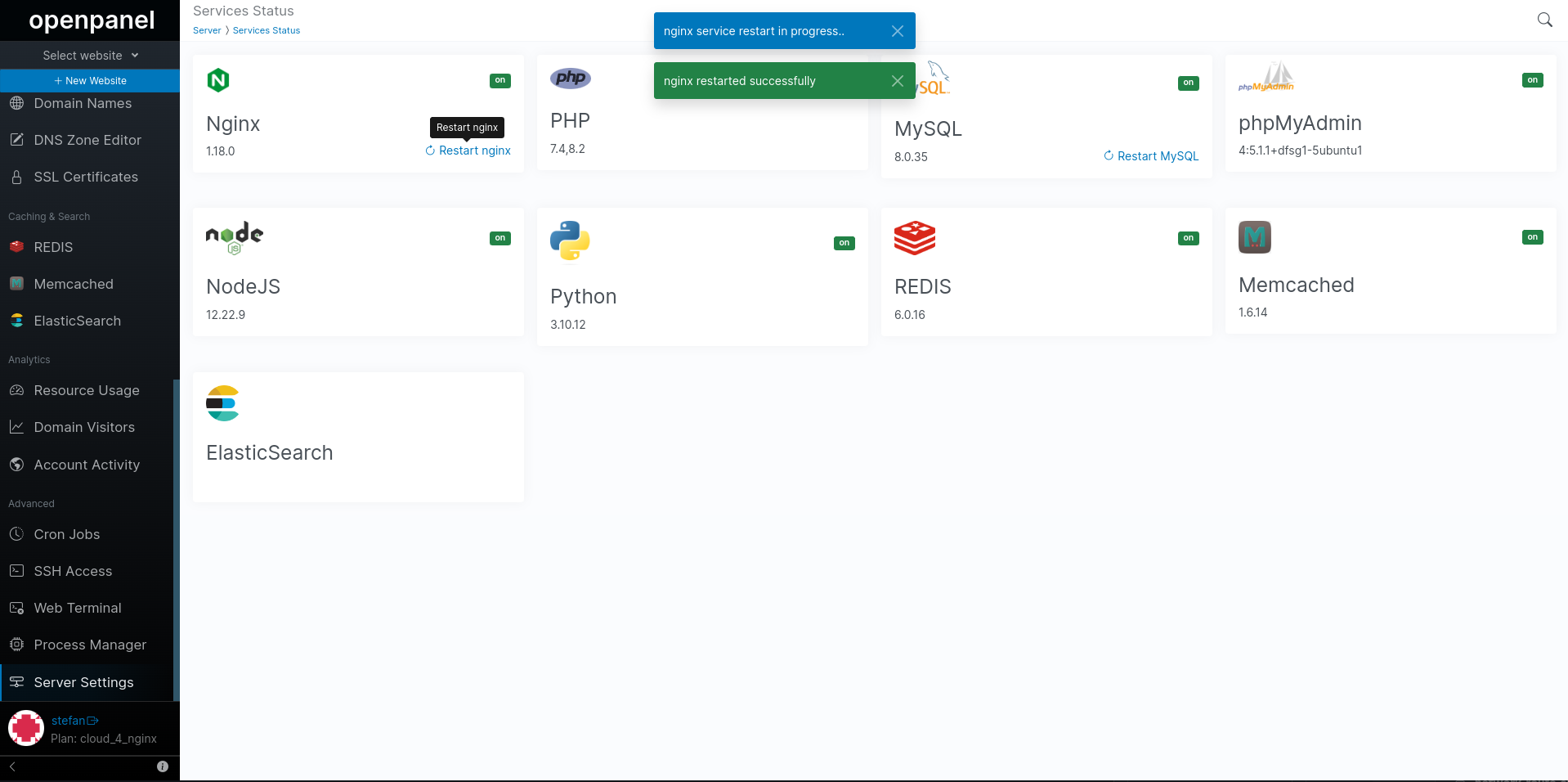This screenshot has height=782, width=1568.
Task: Click the SSH Access terminal icon
Action: click(x=16, y=571)
